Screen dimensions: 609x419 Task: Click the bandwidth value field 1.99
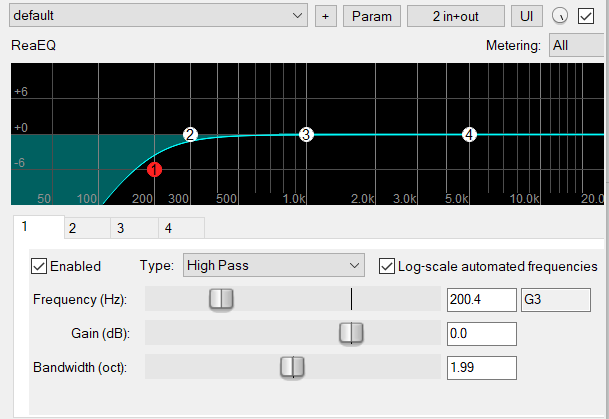(x=482, y=367)
